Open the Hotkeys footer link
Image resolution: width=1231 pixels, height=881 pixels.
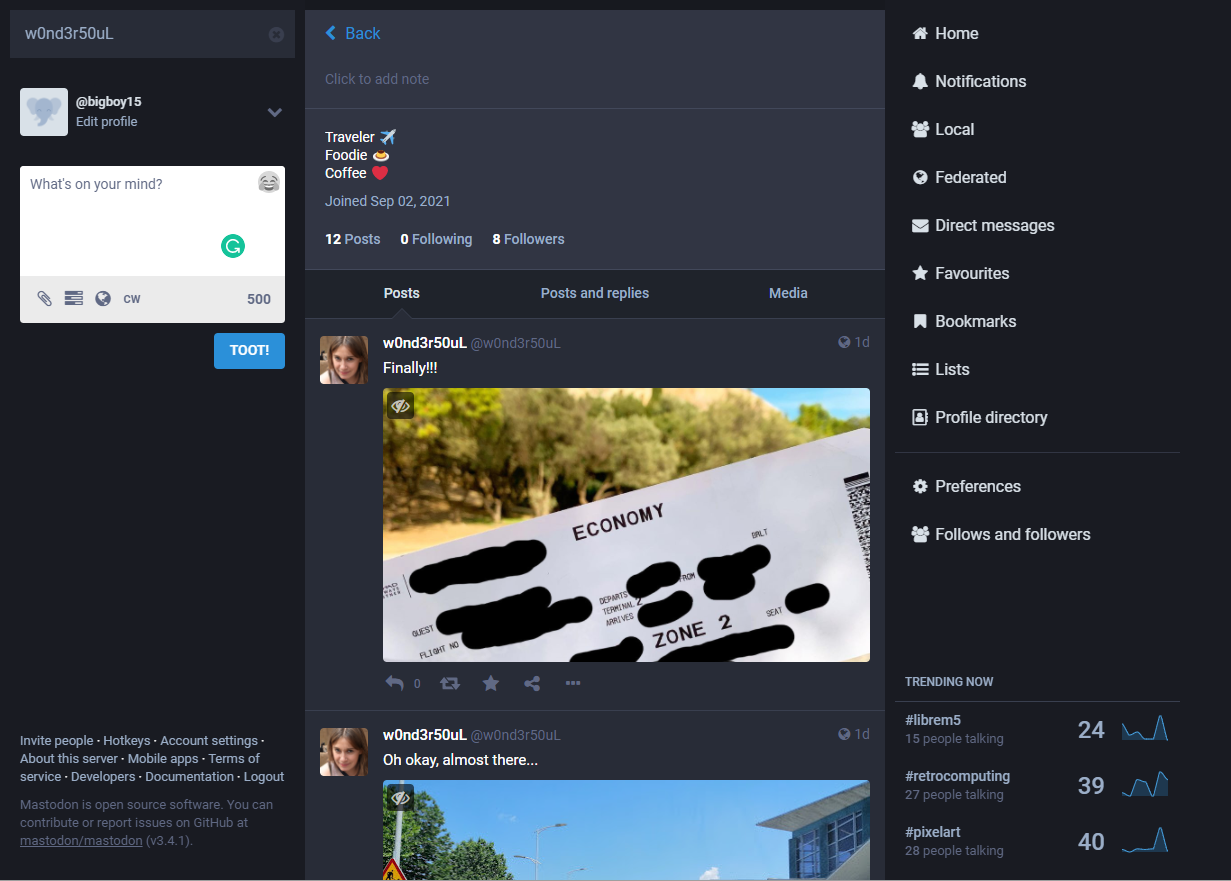127,741
